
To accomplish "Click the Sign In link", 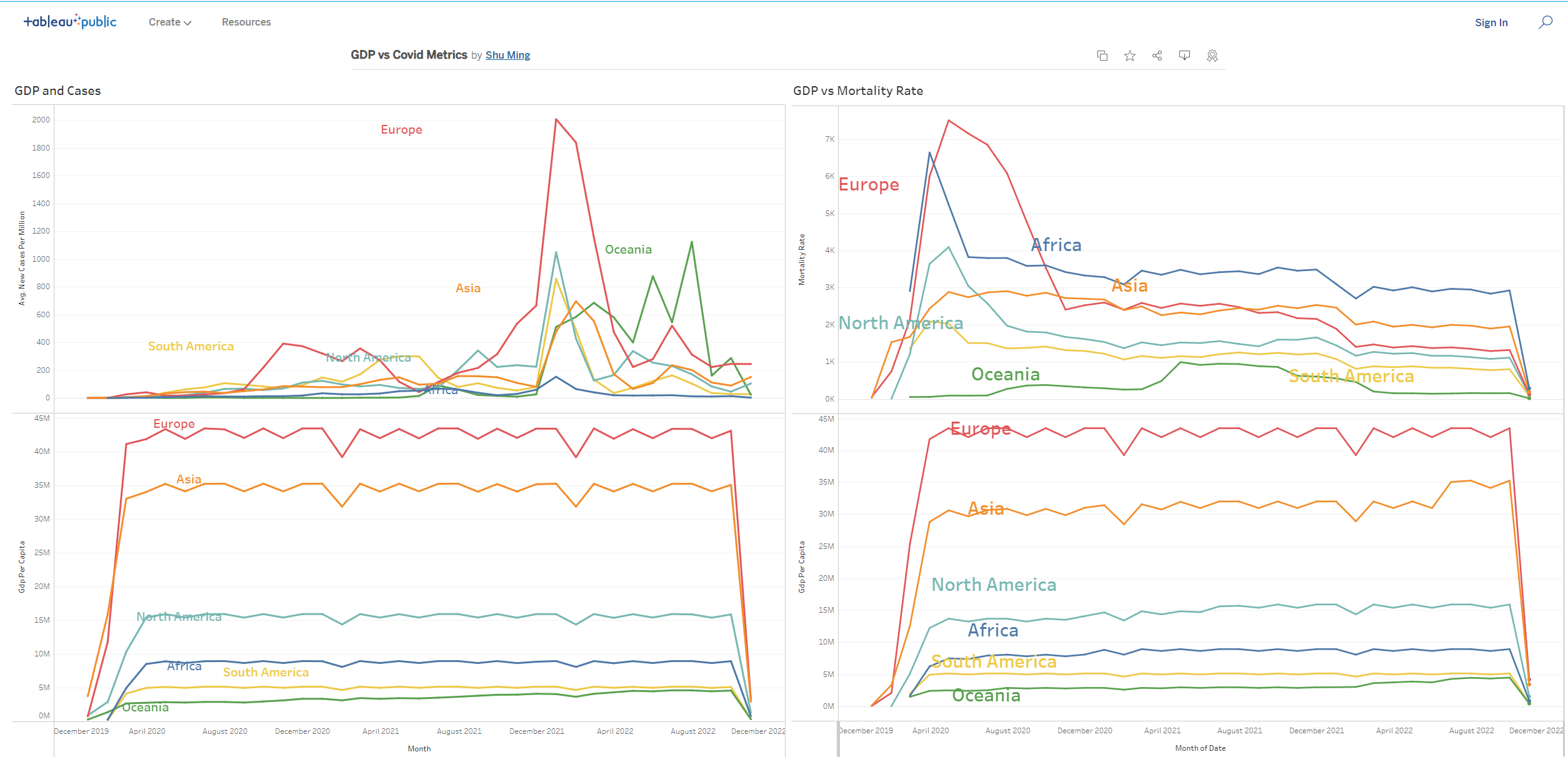I will click(x=1491, y=22).
